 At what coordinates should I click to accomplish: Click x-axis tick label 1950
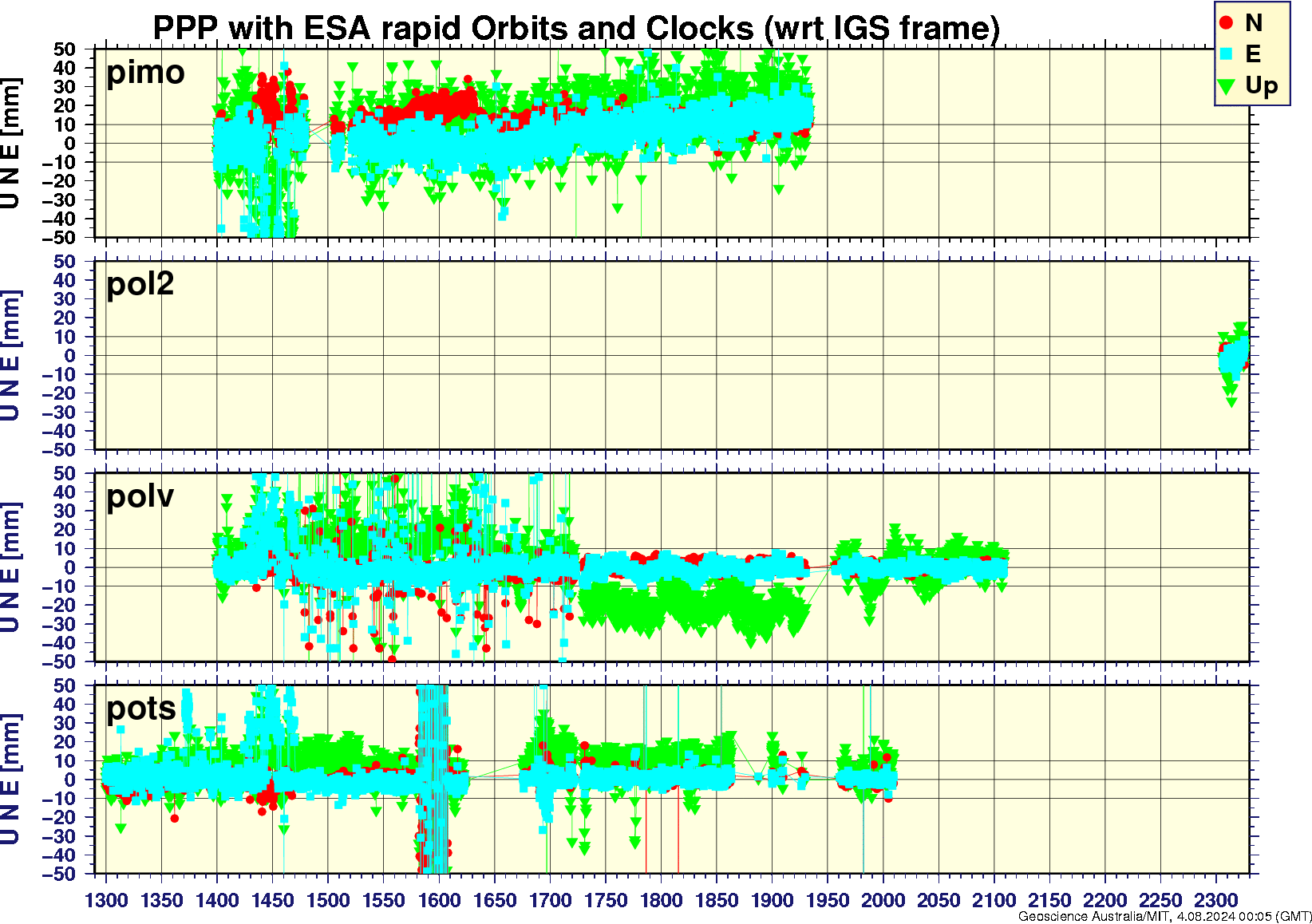pyautogui.click(x=828, y=900)
